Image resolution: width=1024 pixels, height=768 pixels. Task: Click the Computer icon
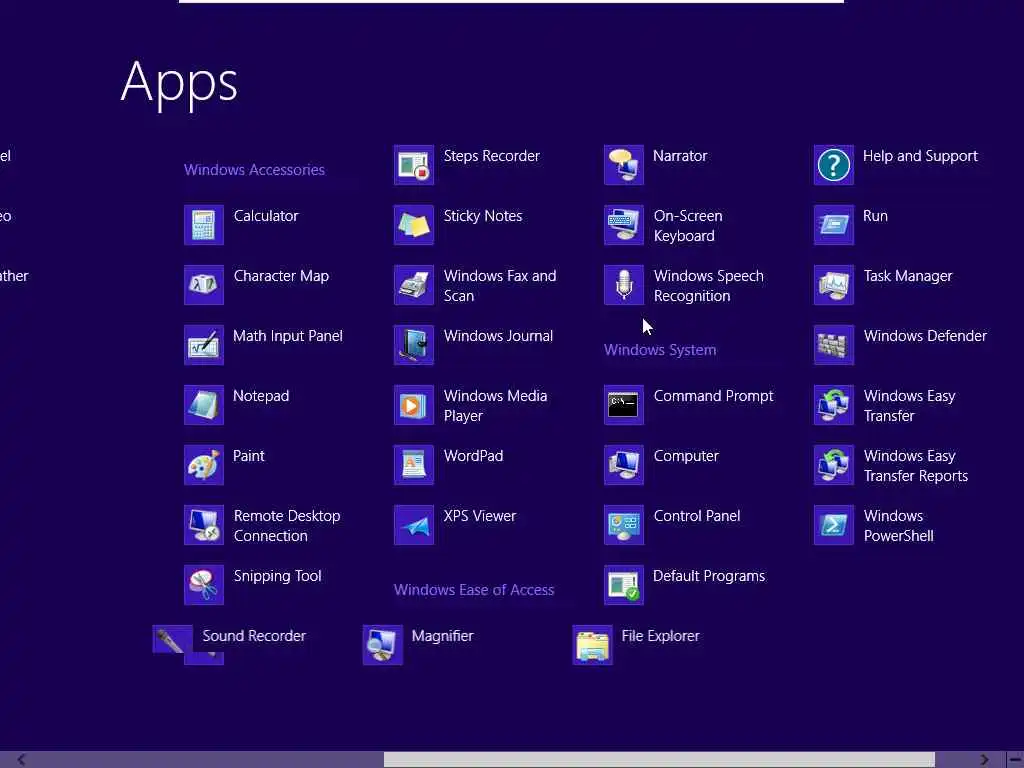[x=624, y=465]
